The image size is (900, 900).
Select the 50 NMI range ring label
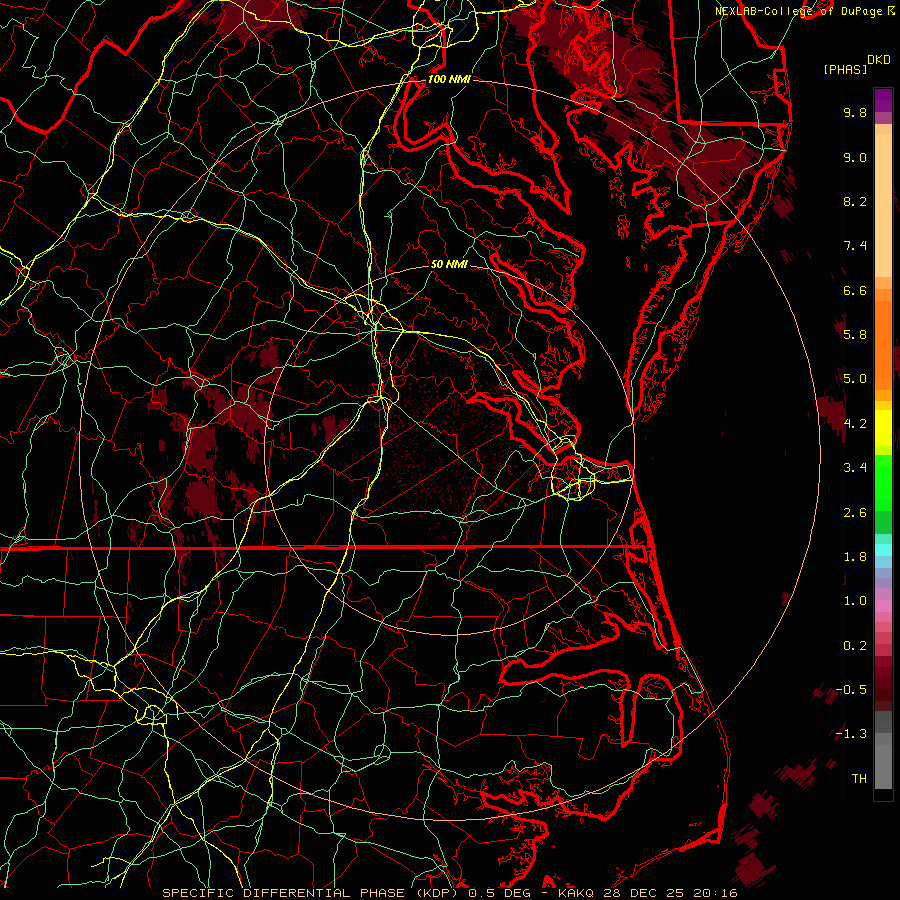click(449, 264)
